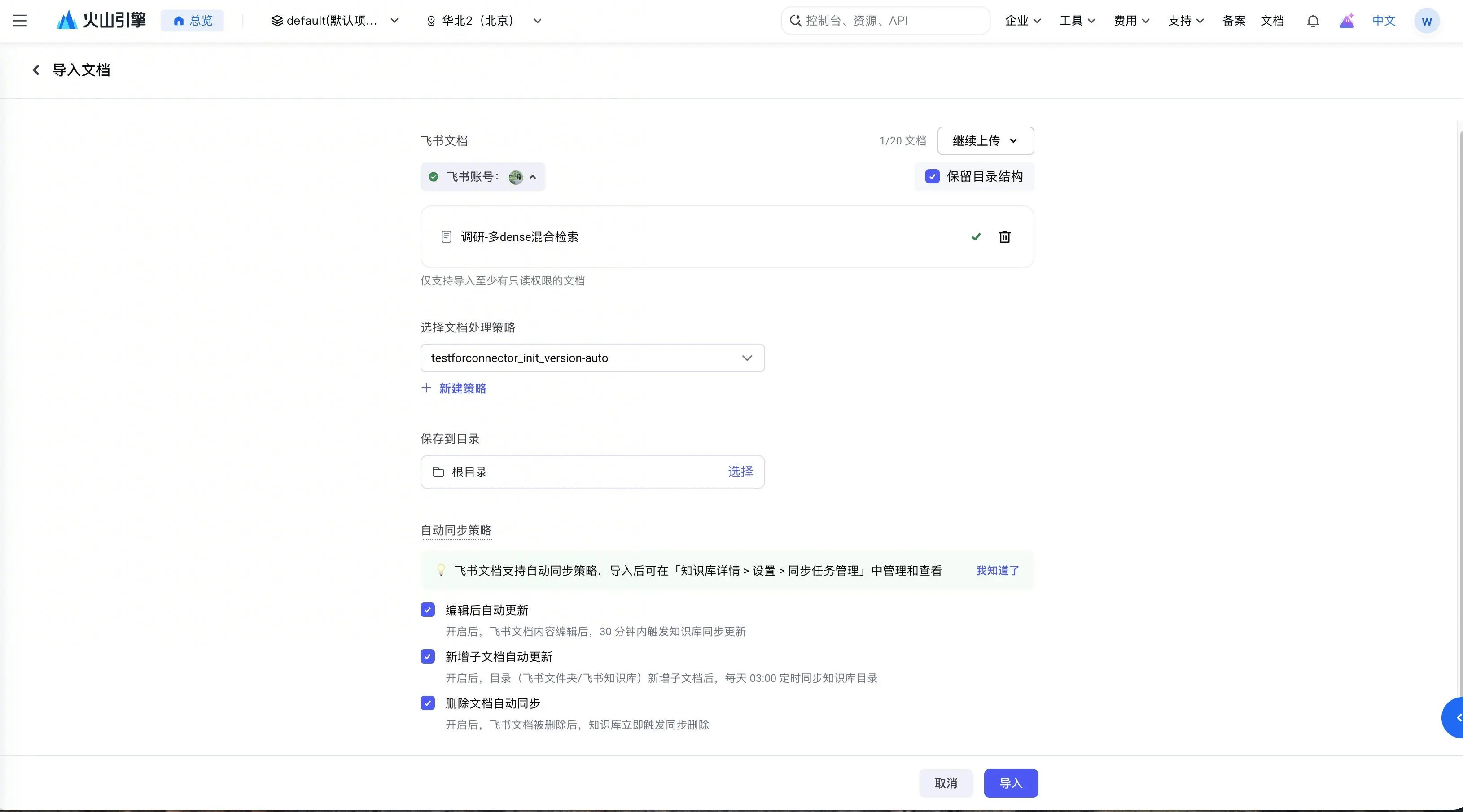Click the document icon beside 调研-多dense混合检索
The width and height of the screenshot is (1463, 812).
pyautogui.click(x=447, y=237)
